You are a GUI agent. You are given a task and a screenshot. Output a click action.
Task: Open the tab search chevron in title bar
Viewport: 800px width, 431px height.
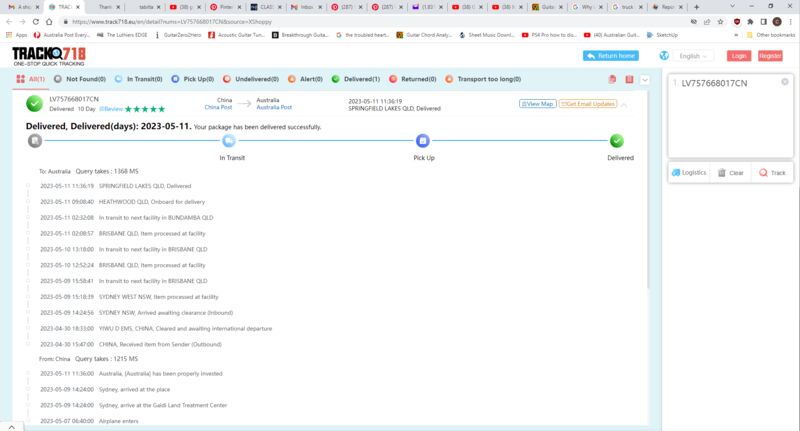point(733,6)
